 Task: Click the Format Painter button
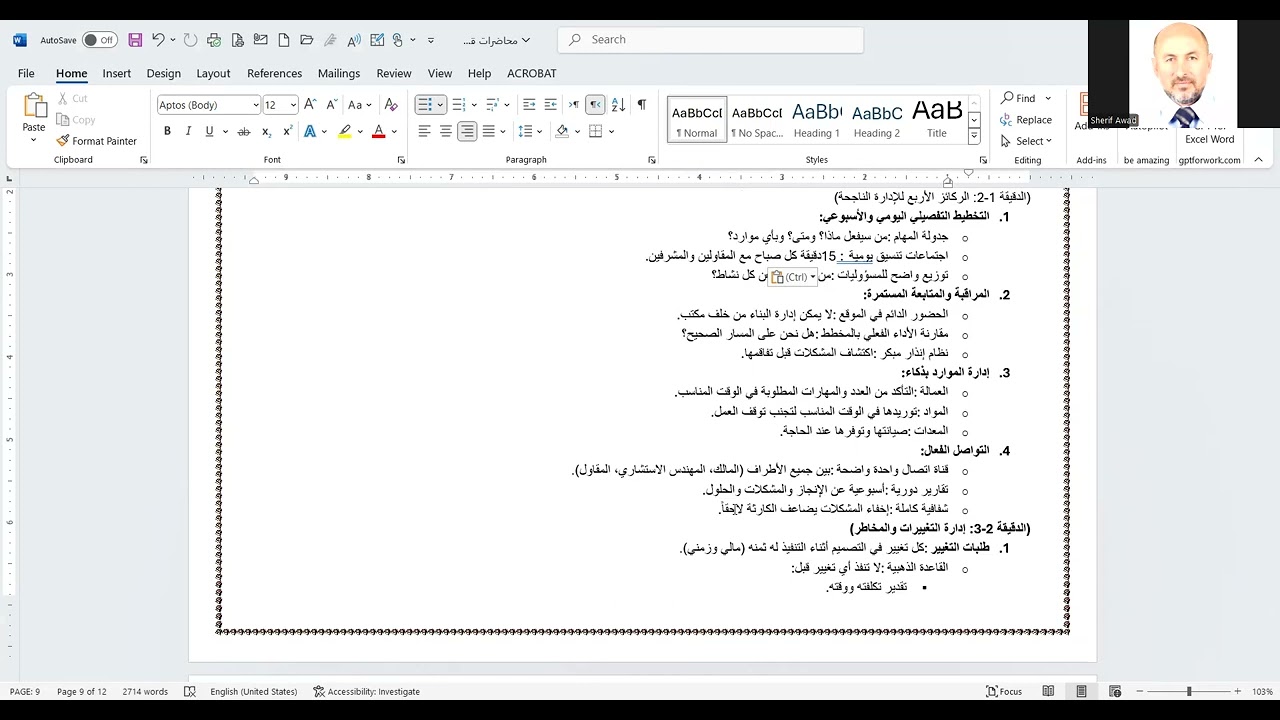pyautogui.click(x=97, y=141)
